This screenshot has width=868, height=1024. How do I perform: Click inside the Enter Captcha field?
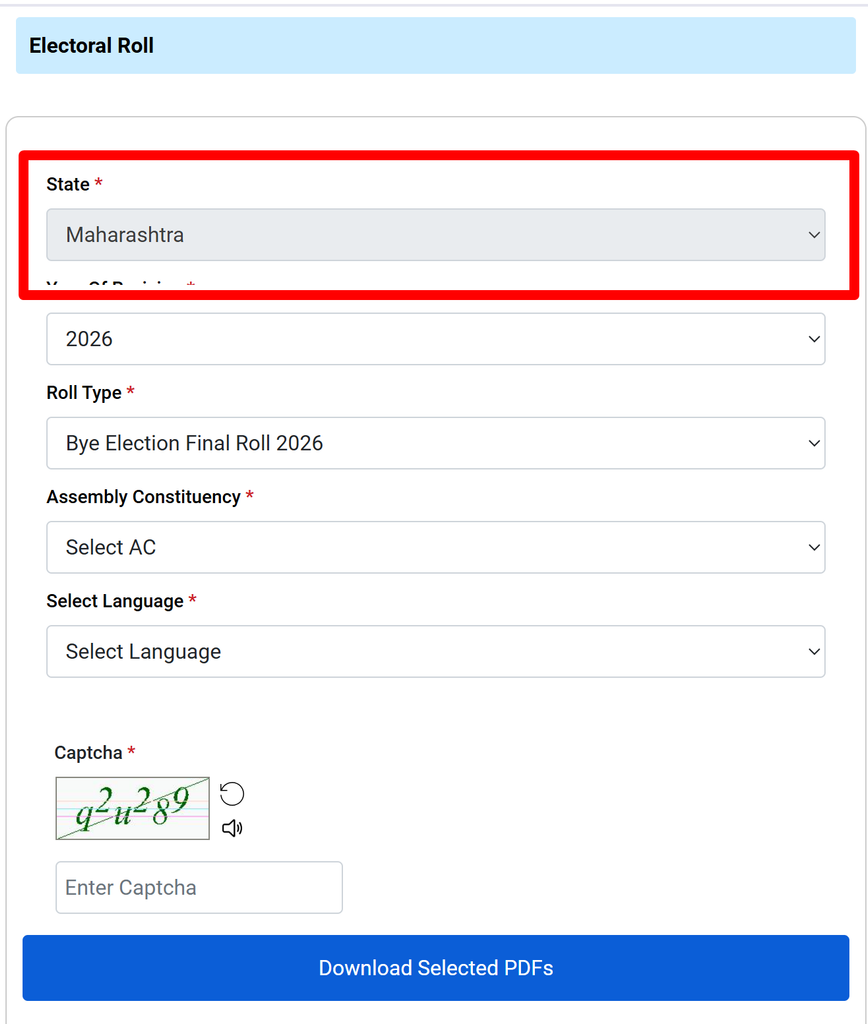[199, 888]
